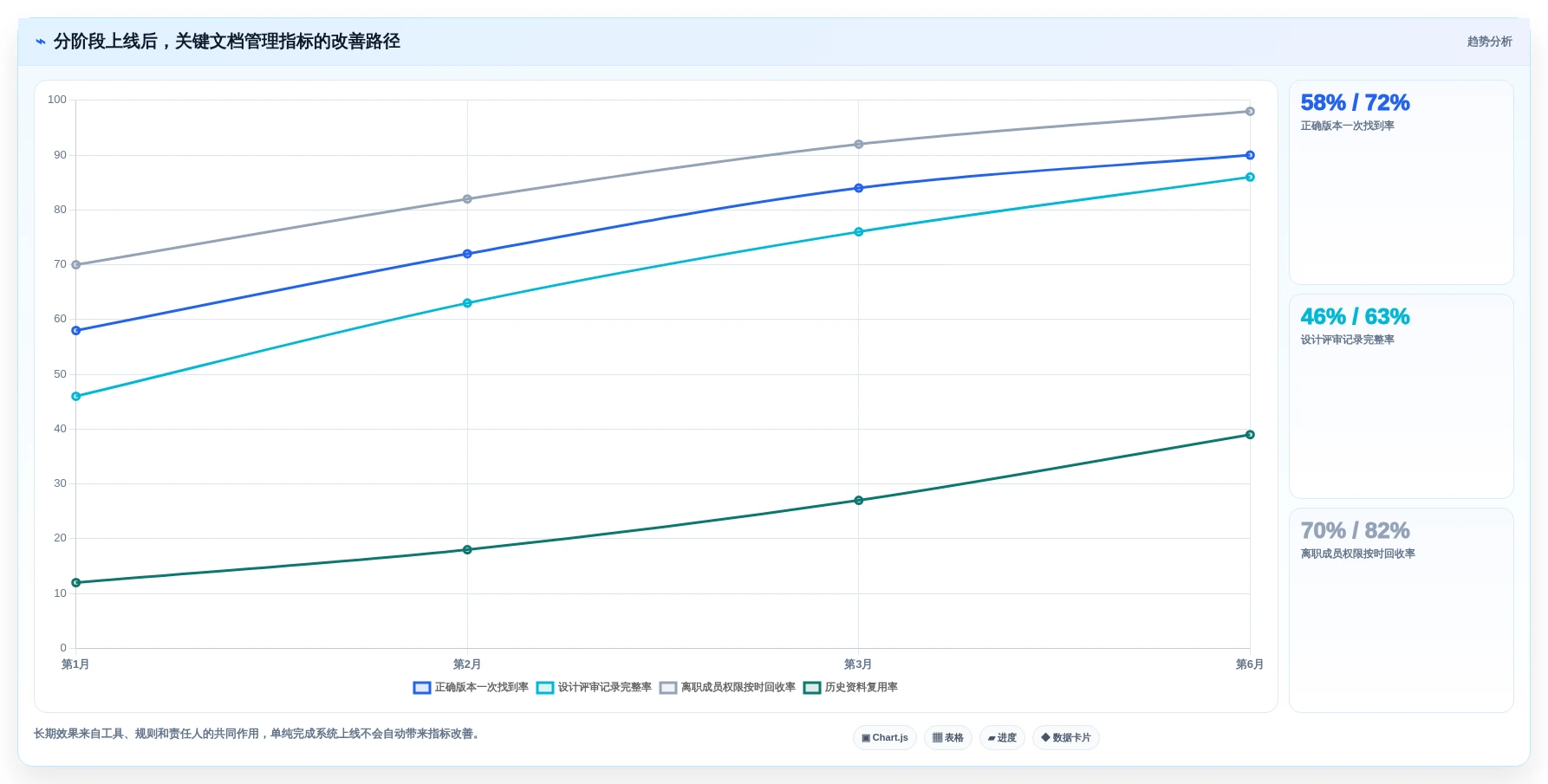Click the 趋势分析 label in the header
The height and width of the screenshot is (784, 1548).
click(1489, 42)
